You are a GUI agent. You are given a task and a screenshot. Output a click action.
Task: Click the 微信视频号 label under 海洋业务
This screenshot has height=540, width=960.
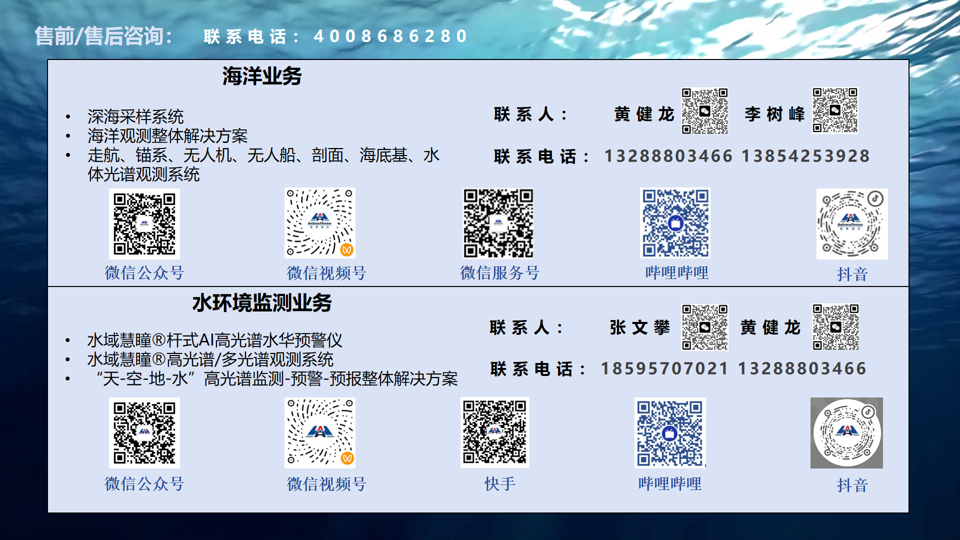[326, 273]
